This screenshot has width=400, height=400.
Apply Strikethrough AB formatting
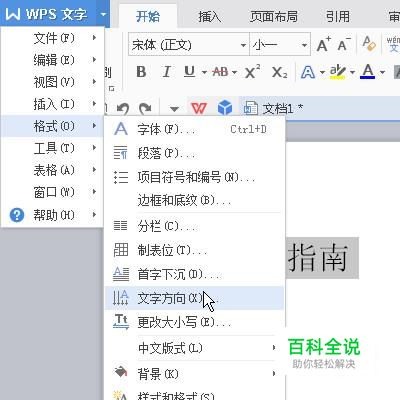(x=220, y=72)
